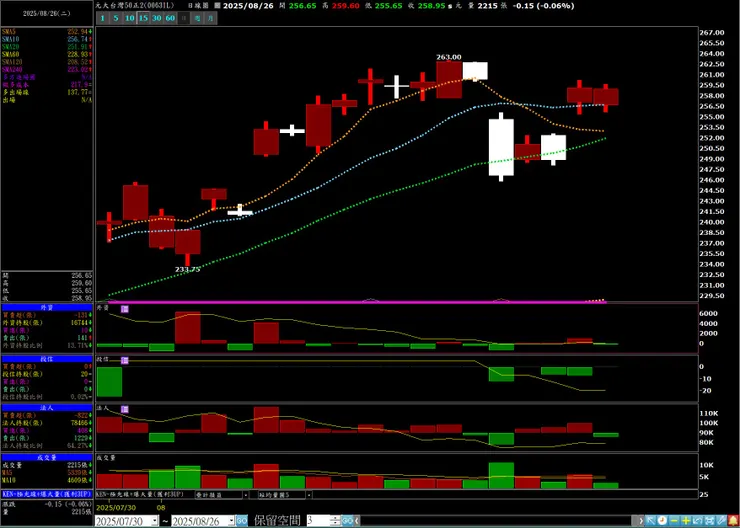Open the red alert bell icon
This screenshot has height=528, width=740.
pos(733,520)
